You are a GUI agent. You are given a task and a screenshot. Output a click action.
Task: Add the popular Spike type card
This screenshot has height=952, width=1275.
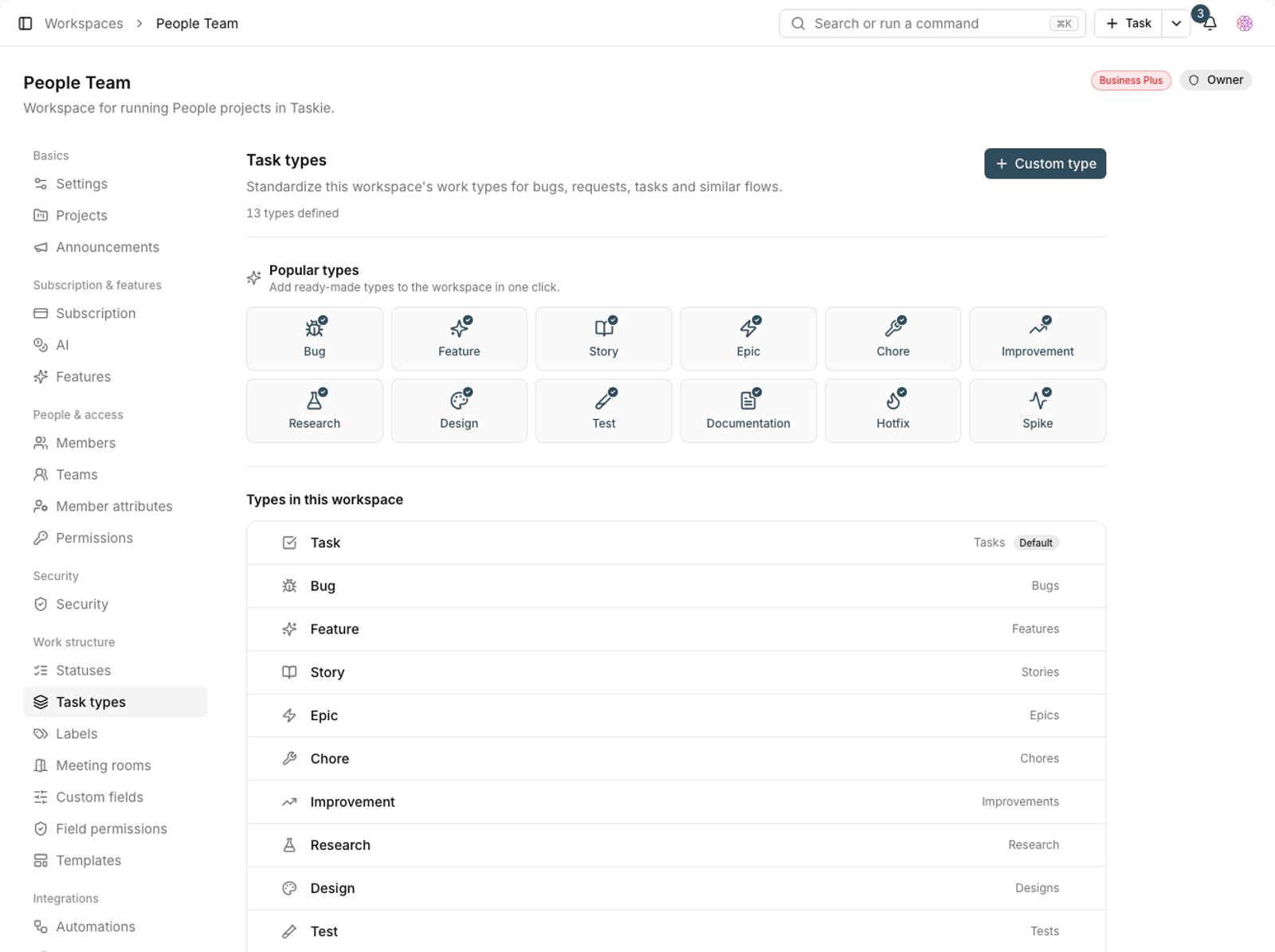(x=1038, y=410)
